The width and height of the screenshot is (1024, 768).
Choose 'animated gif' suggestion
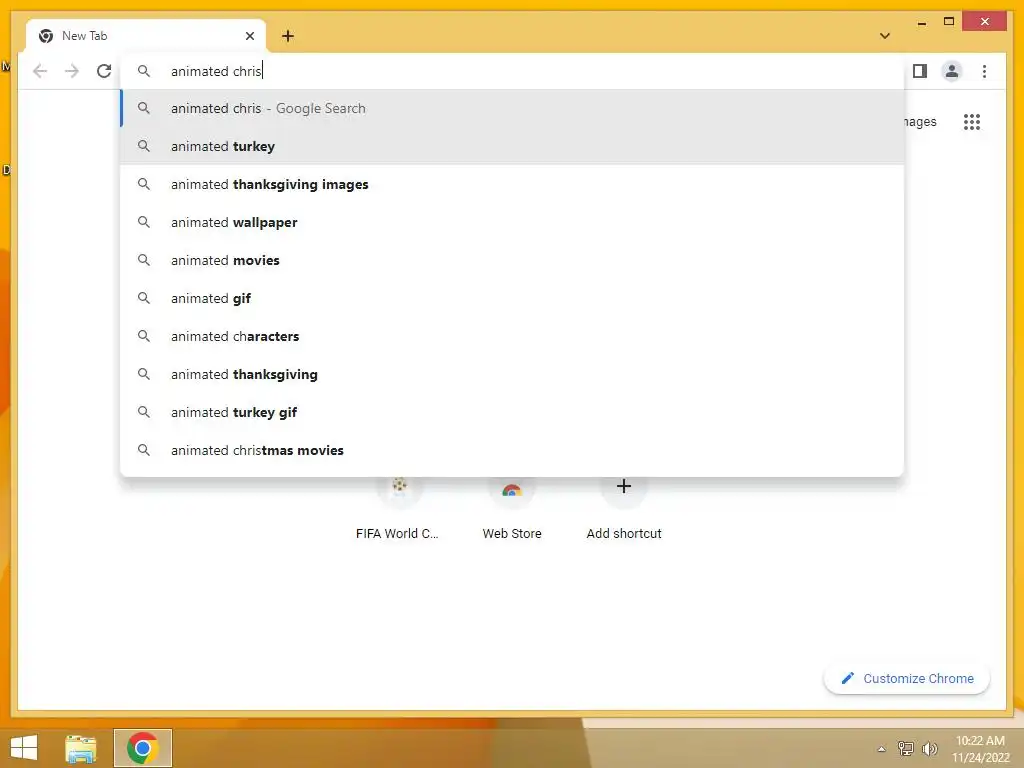(512, 298)
